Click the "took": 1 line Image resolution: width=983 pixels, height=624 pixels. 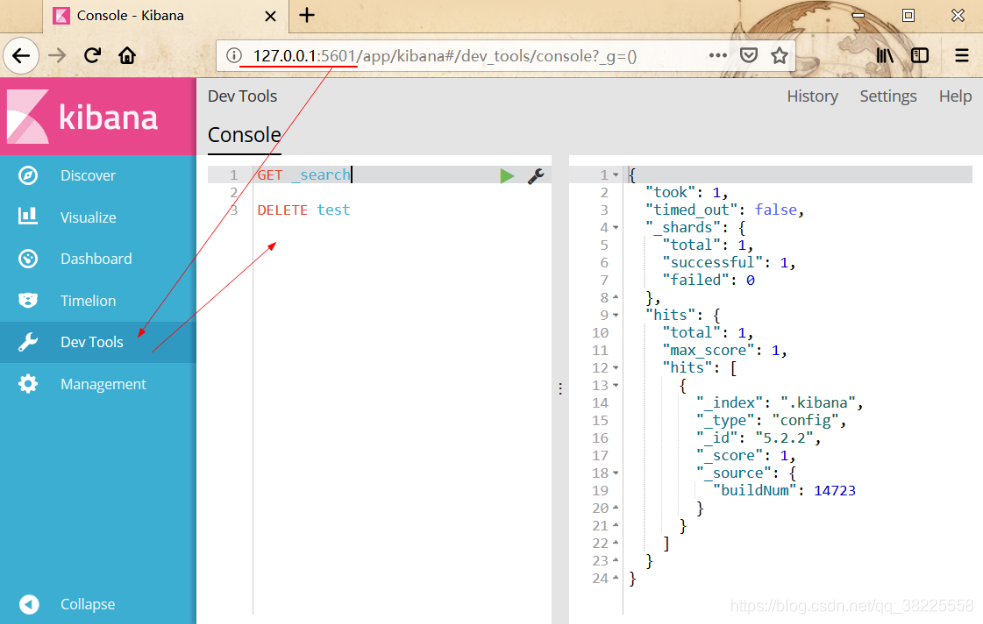[686, 193]
